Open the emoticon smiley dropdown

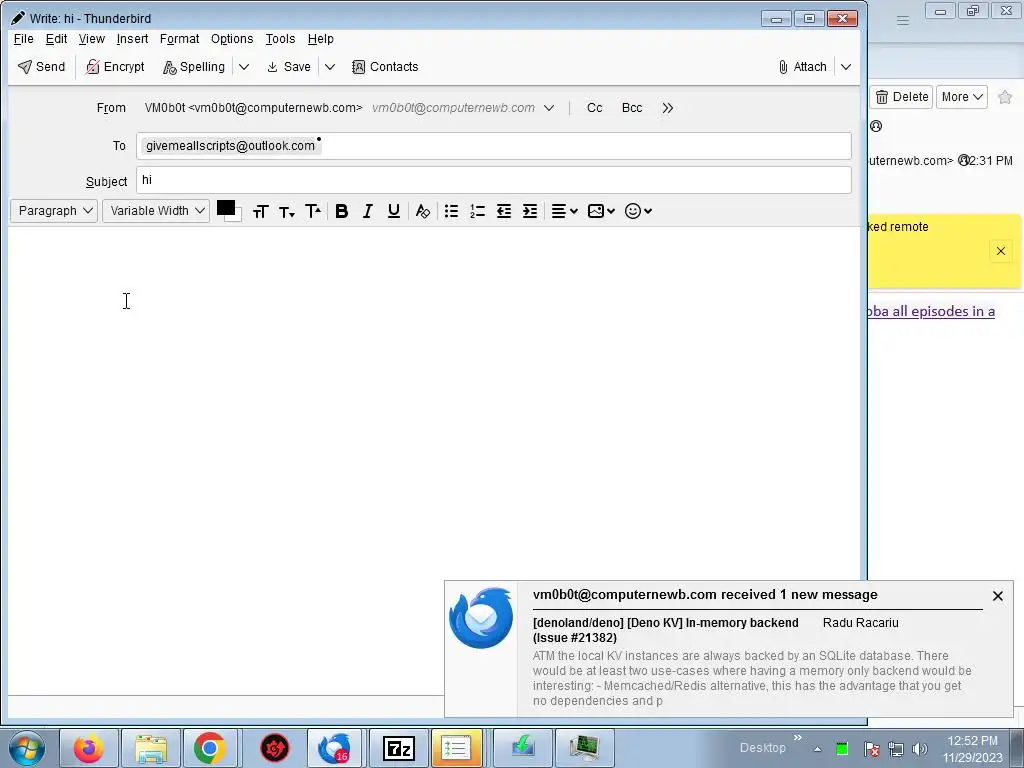coord(638,211)
